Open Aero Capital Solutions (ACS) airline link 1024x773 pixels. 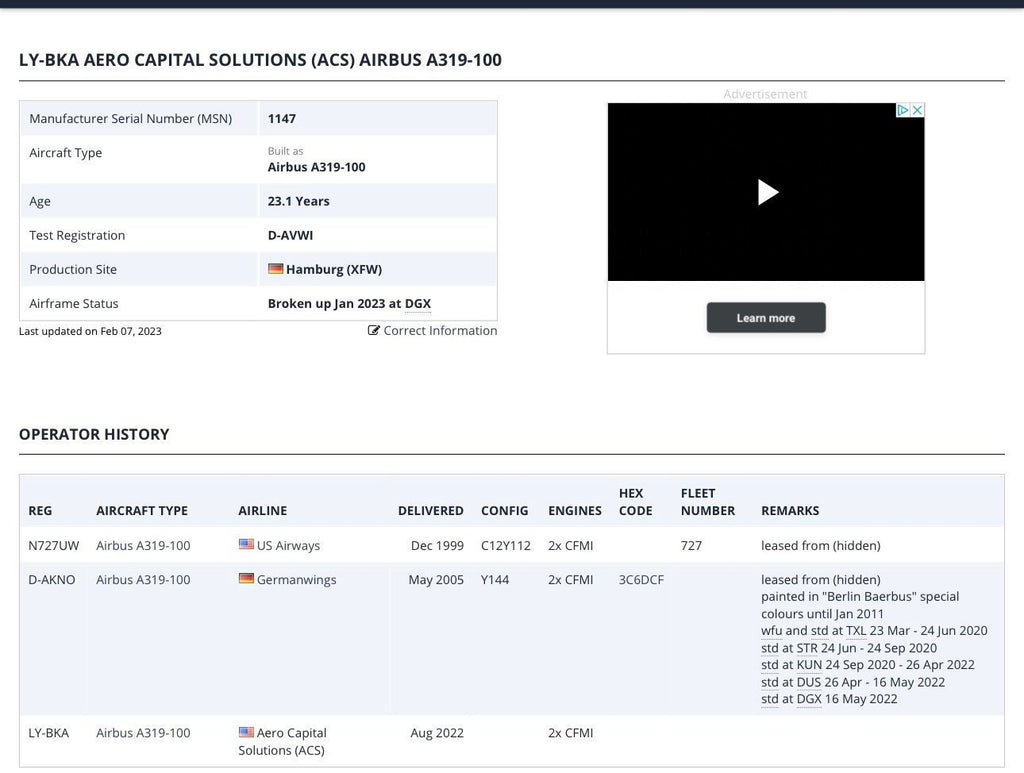[282, 741]
